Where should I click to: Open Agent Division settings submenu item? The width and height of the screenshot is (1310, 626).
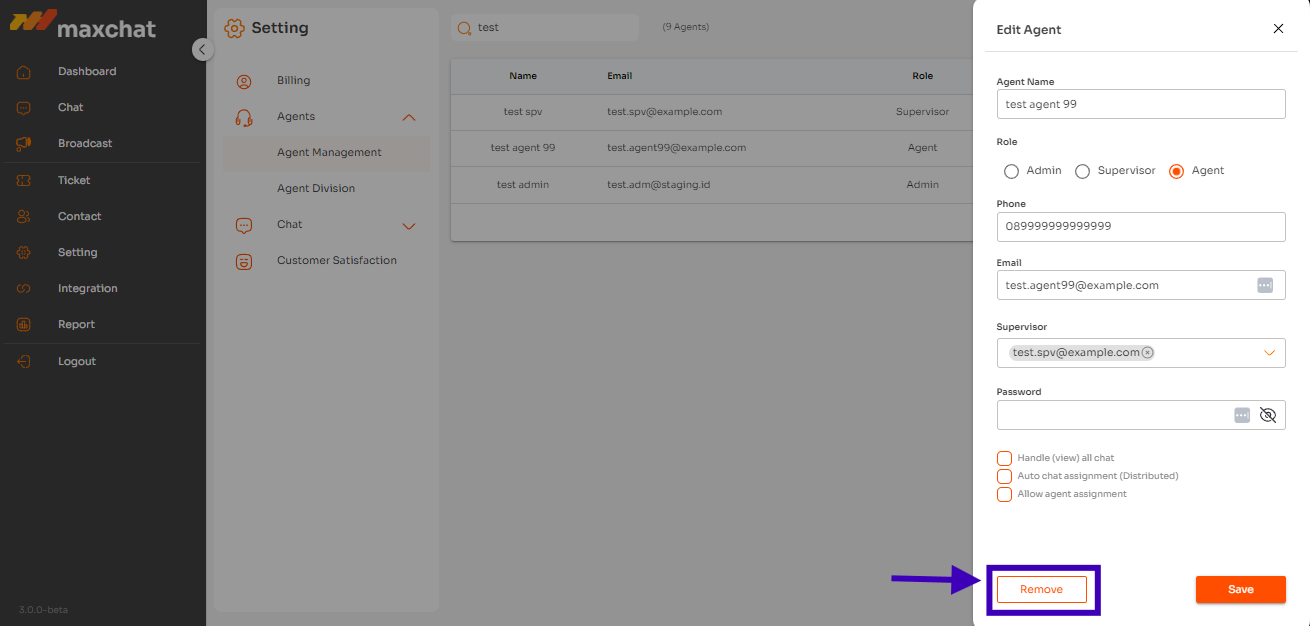click(316, 188)
